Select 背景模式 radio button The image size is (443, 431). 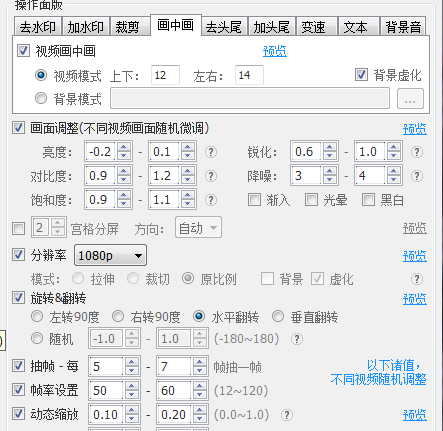(41, 98)
